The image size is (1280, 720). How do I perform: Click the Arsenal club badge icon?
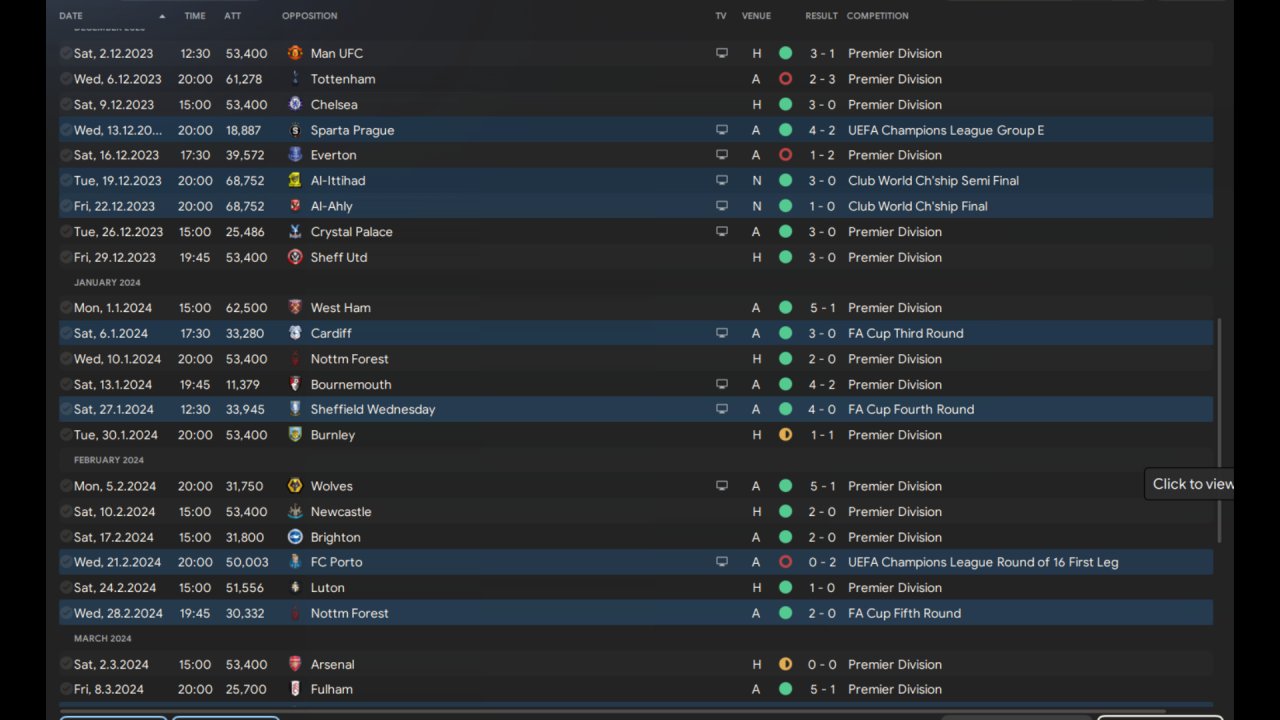(x=295, y=664)
